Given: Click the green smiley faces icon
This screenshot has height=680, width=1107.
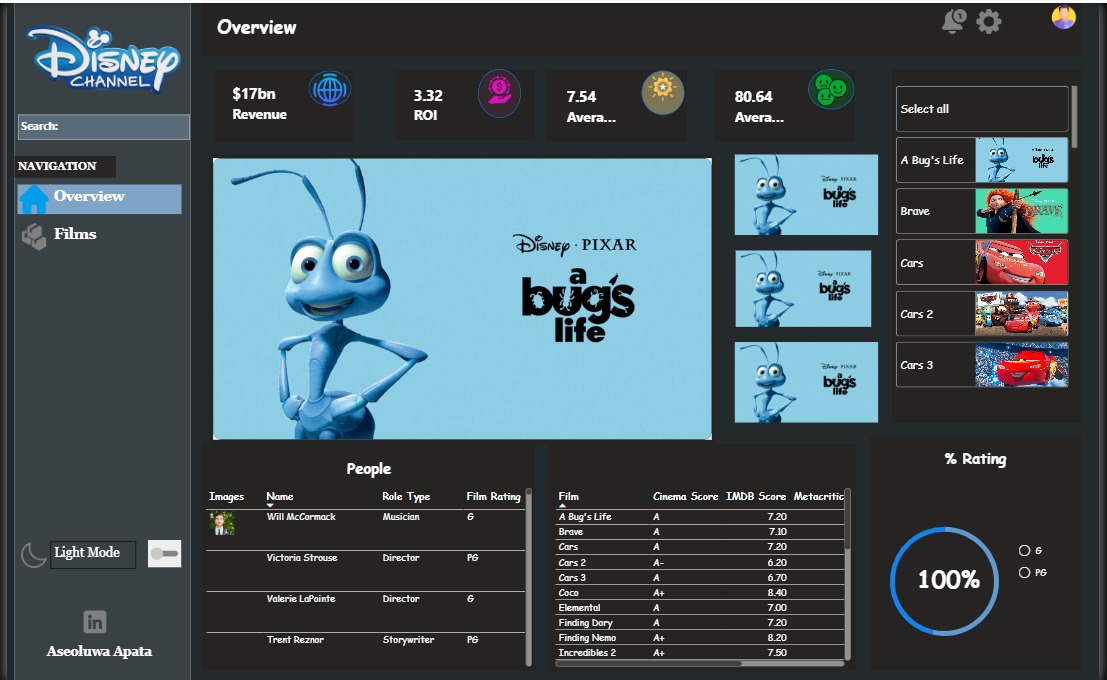Looking at the screenshot, I should point(830,90).
